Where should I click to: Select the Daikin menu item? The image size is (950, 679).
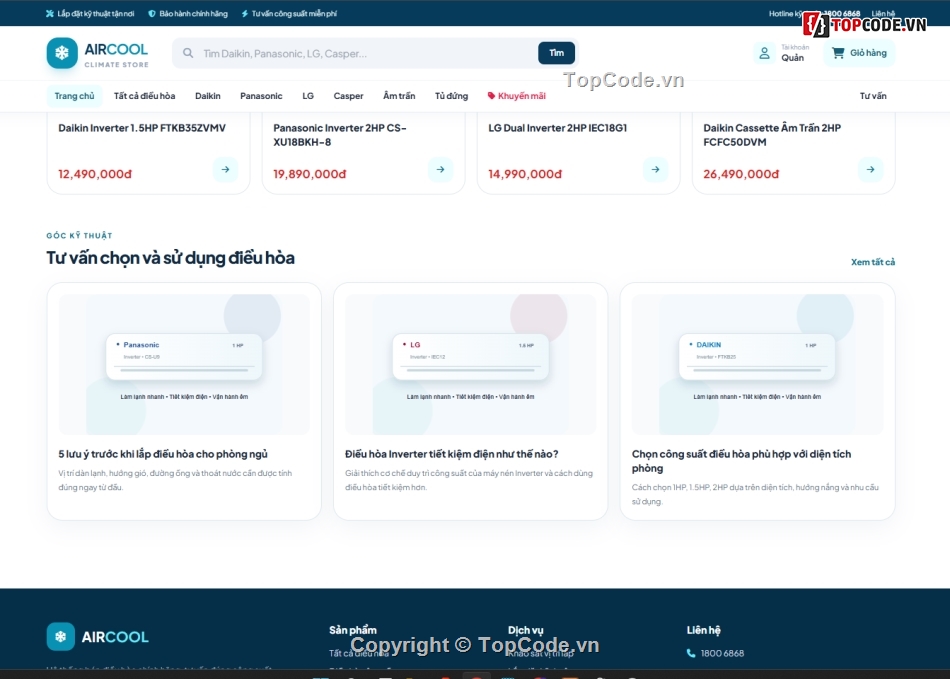208,96
